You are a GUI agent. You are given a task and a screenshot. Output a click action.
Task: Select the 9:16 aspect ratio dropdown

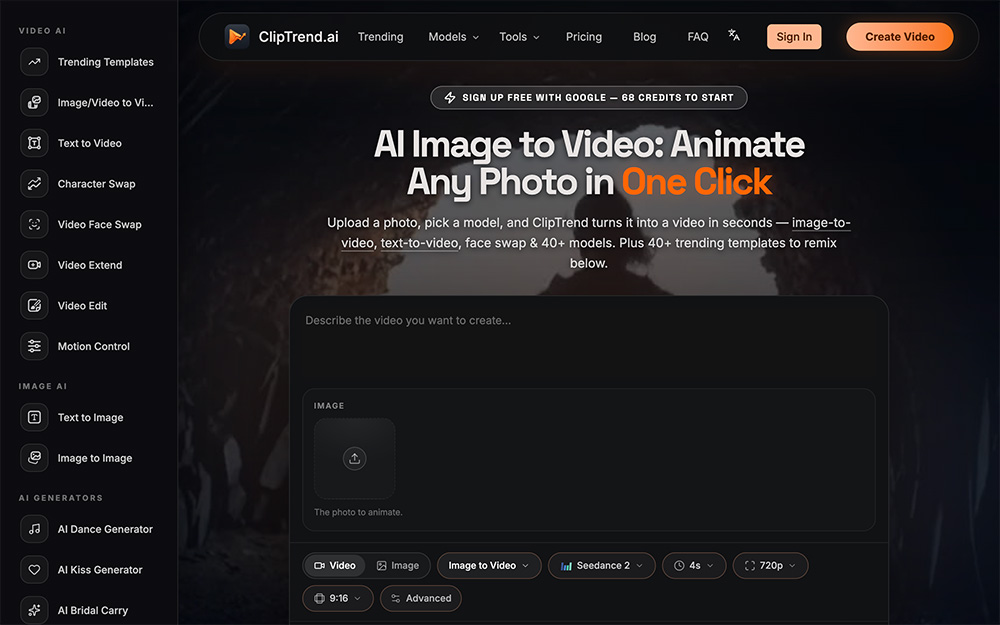pyautogui.click(x=338, y=598)
